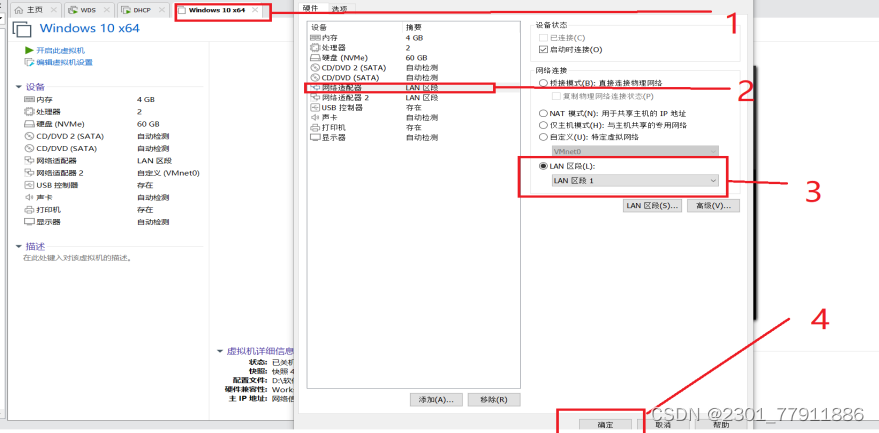The width and height of the screenshot is (879, 433).
Task: Select the LAN 区段(L) radio button
Action: click(x=543, y=166)
